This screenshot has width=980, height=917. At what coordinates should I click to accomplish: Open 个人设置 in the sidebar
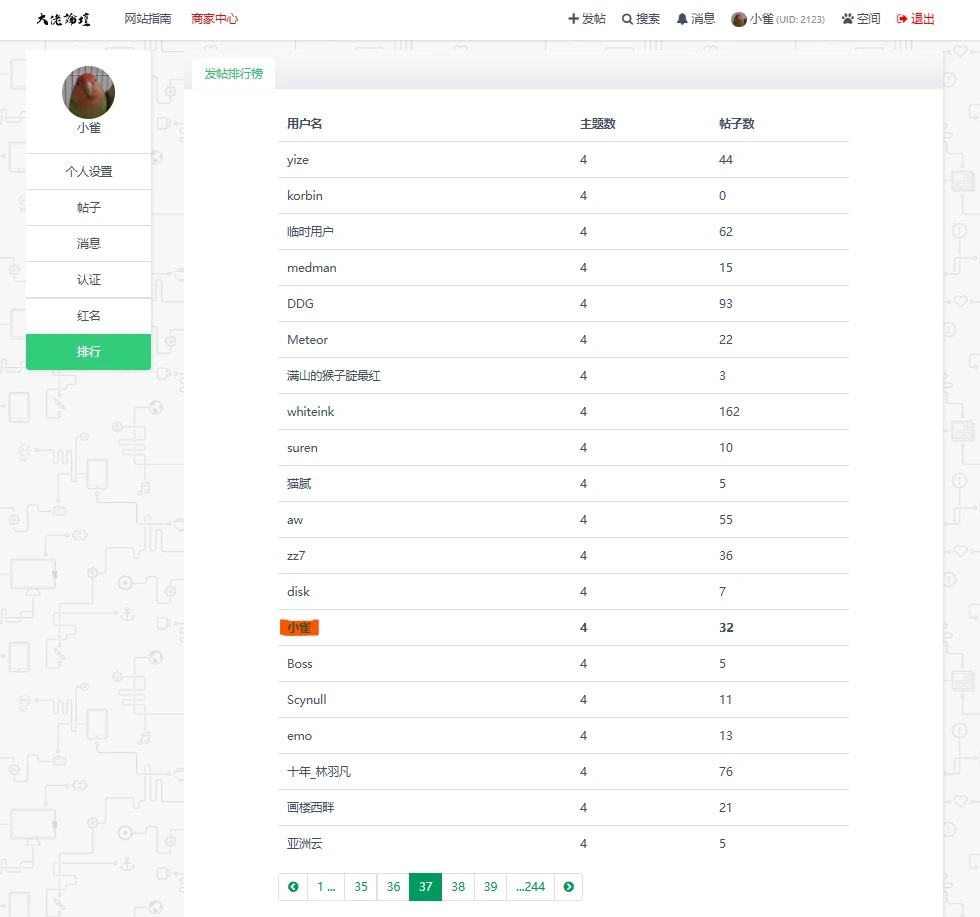click(x=89, y=172)
